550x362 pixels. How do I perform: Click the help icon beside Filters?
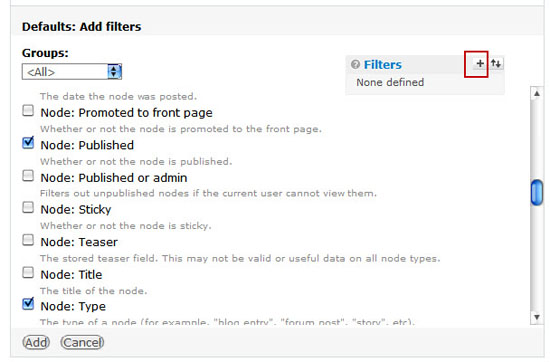tap(355, 64)
